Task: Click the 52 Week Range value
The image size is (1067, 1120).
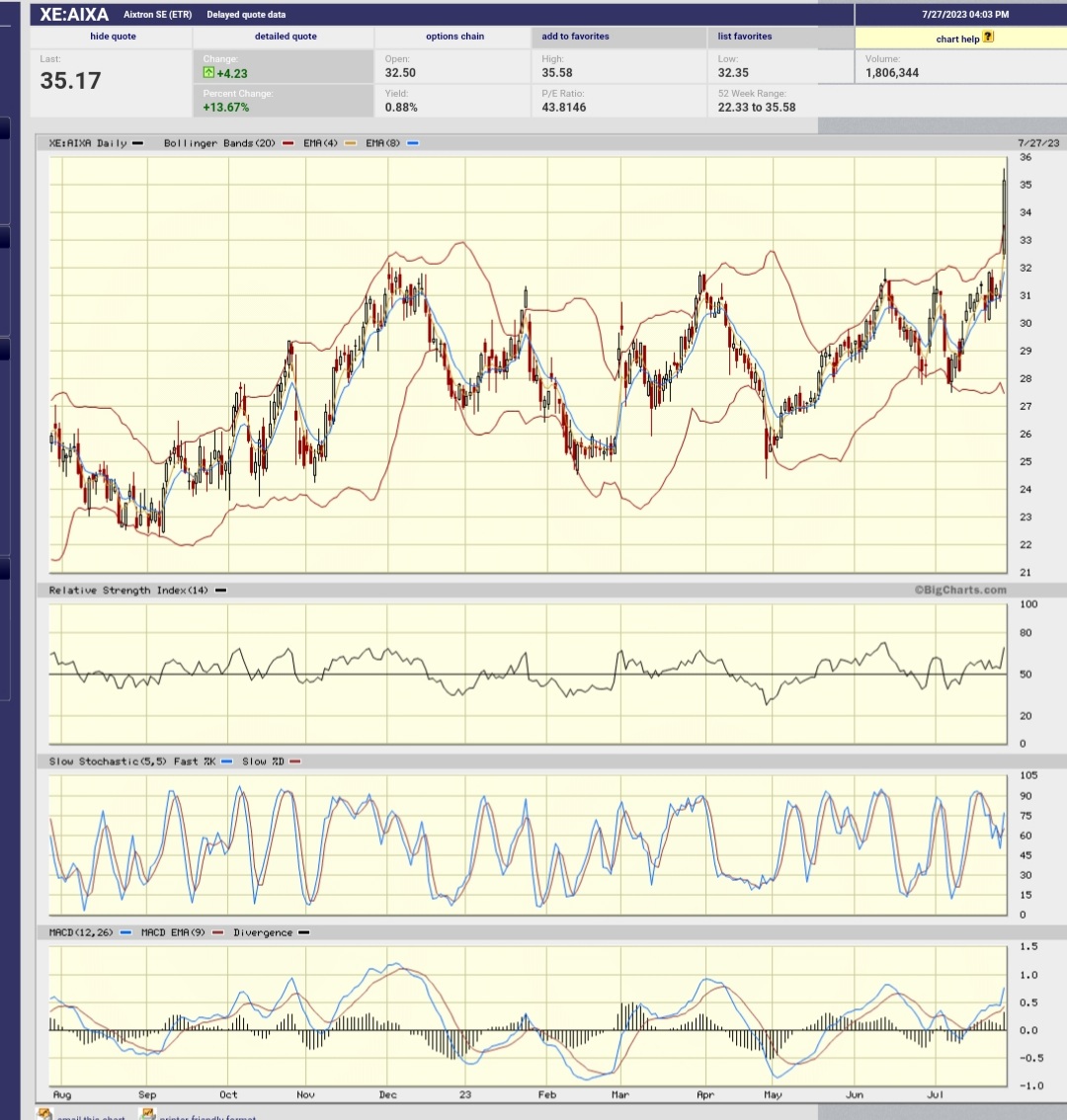Action: [x=760, y=106]
